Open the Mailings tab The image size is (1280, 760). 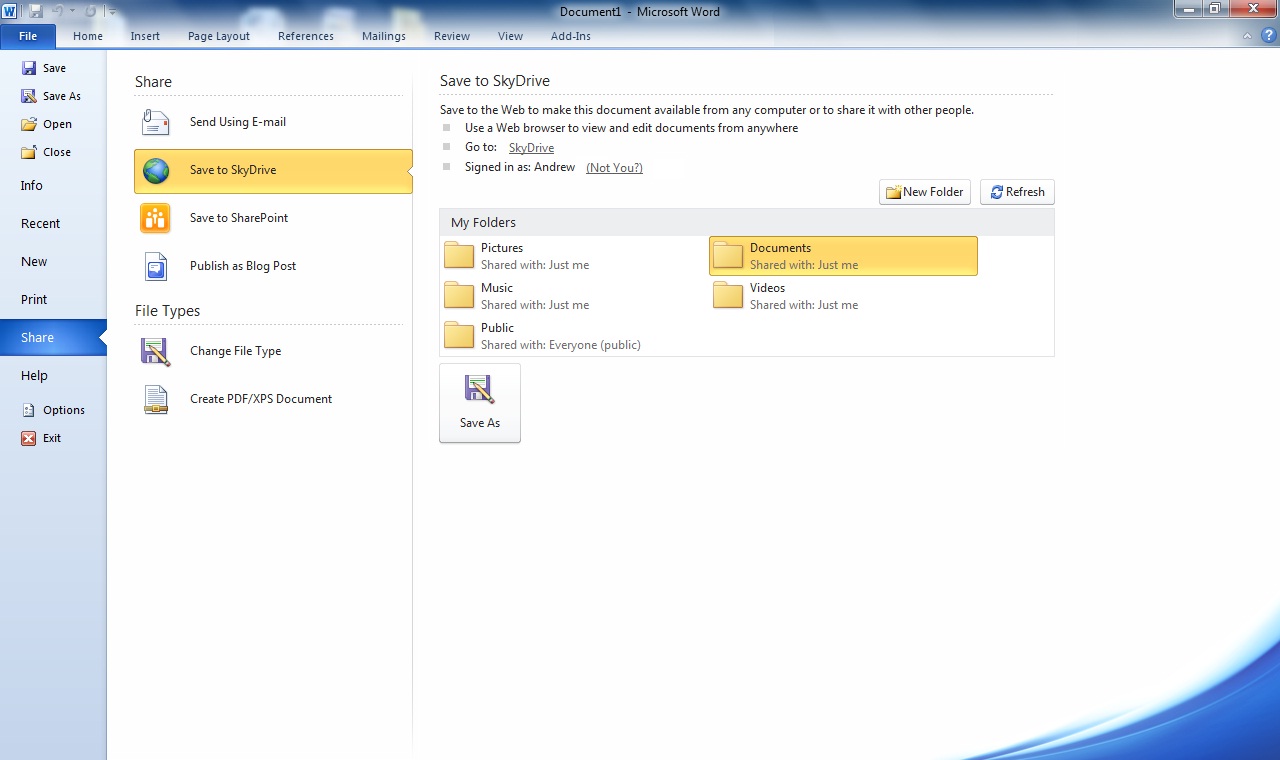pos(384,36)
